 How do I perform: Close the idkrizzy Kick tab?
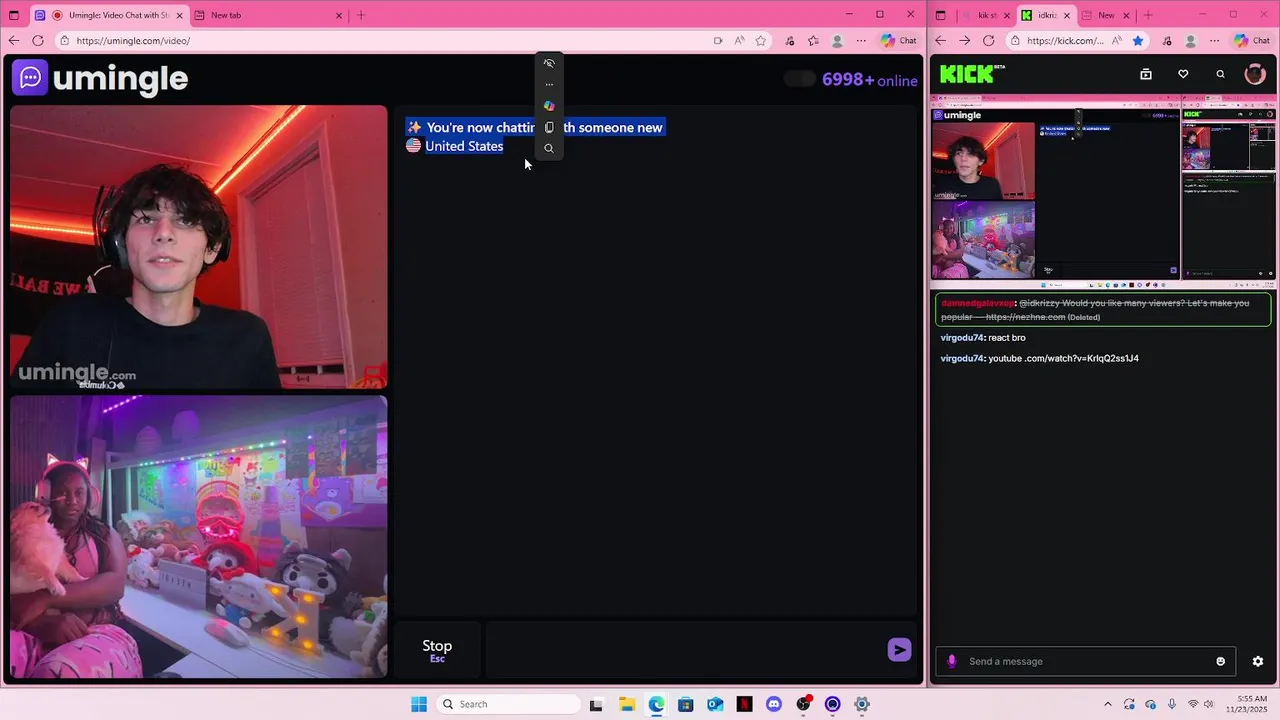[x=1067, y=15]
